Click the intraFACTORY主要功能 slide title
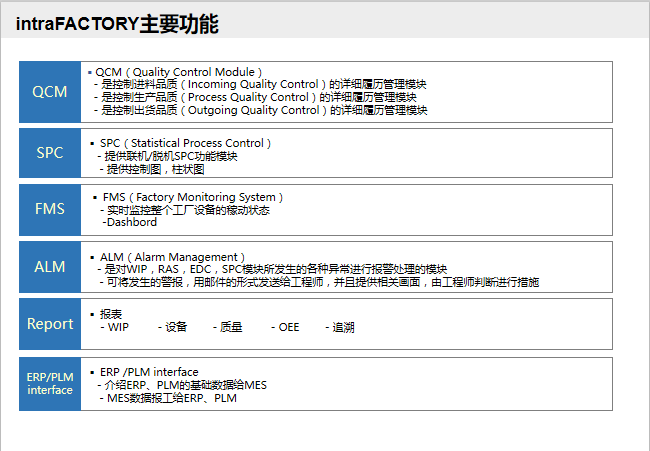Image resolution: width=650 pixels, height=451 pixels. [x=117, y=24]
